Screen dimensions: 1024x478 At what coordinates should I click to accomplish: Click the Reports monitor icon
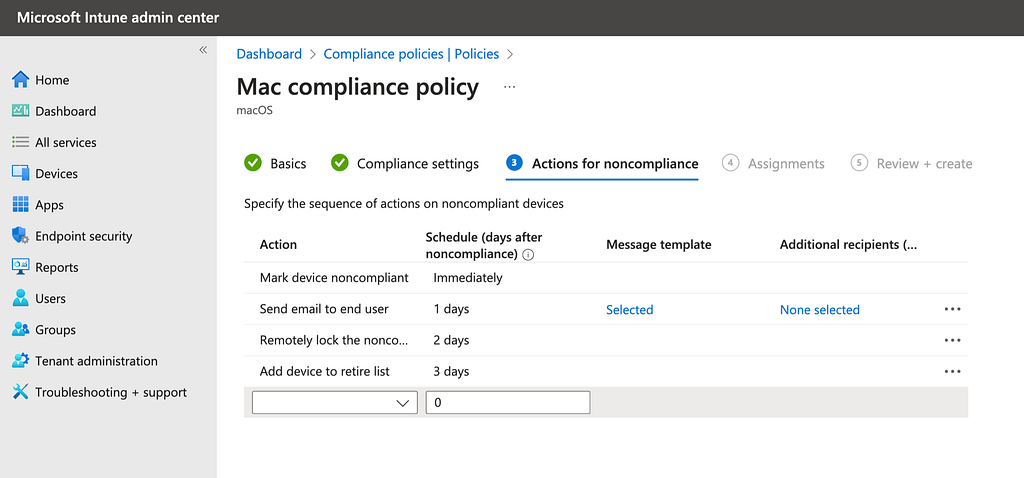click(21, 267)
